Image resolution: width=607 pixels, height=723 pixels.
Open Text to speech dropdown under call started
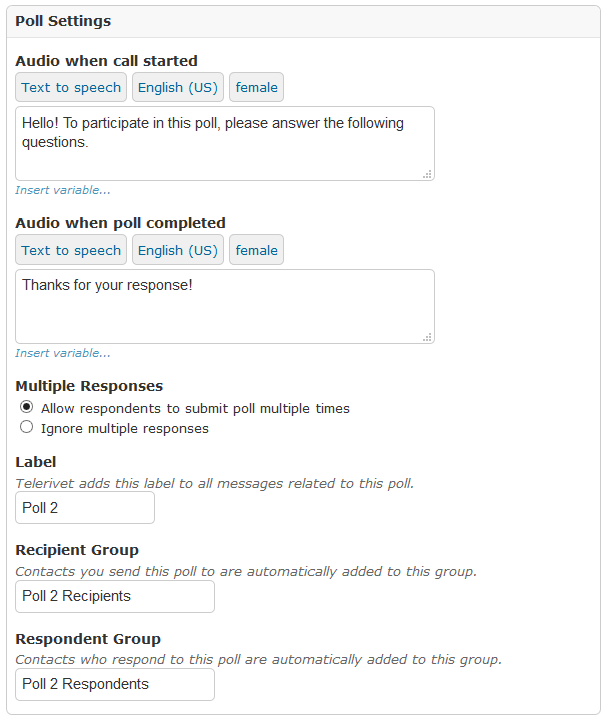(71, 87)
